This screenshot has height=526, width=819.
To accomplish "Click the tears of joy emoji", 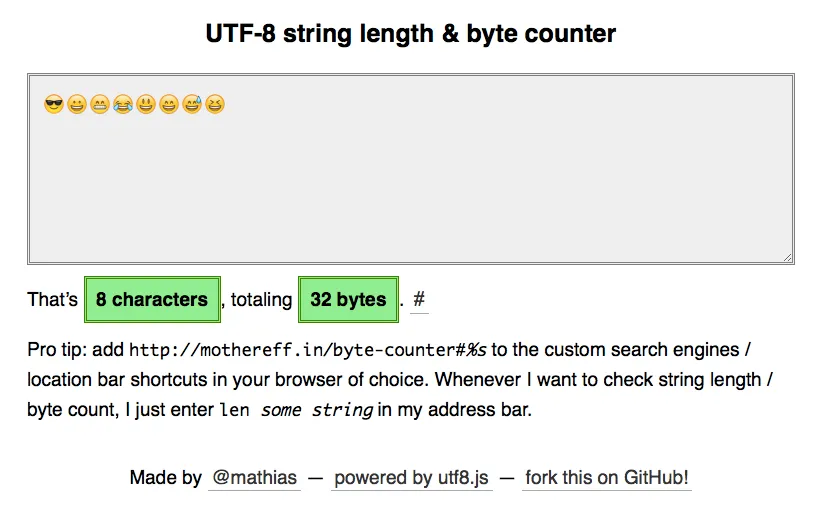I will pyautogui.click(x=123, y=104).
